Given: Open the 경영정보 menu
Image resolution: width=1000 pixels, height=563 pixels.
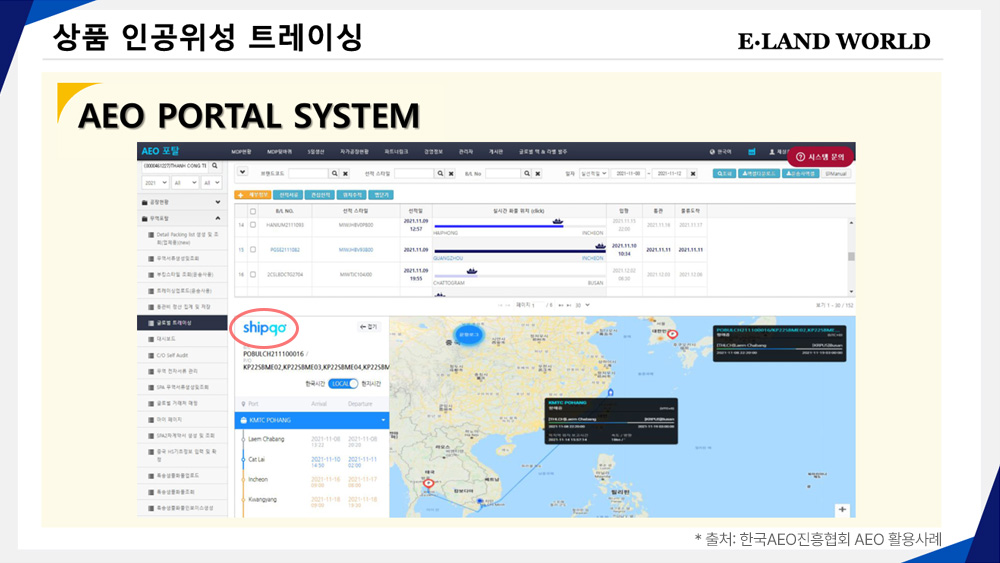Looking at the screenshot, I should 433,152.
